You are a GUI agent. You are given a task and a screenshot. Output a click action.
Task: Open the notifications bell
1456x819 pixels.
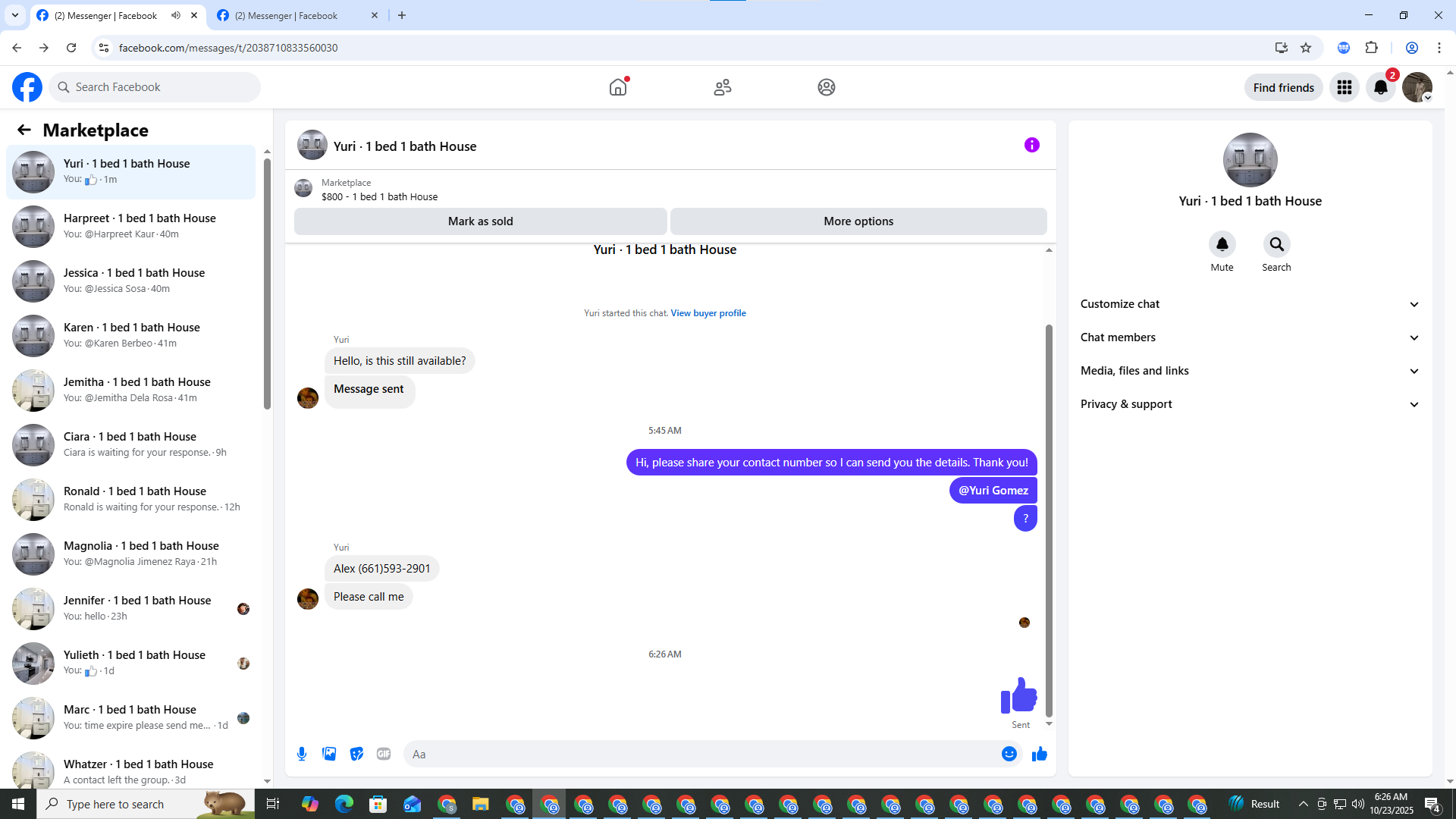point(1380,87)
